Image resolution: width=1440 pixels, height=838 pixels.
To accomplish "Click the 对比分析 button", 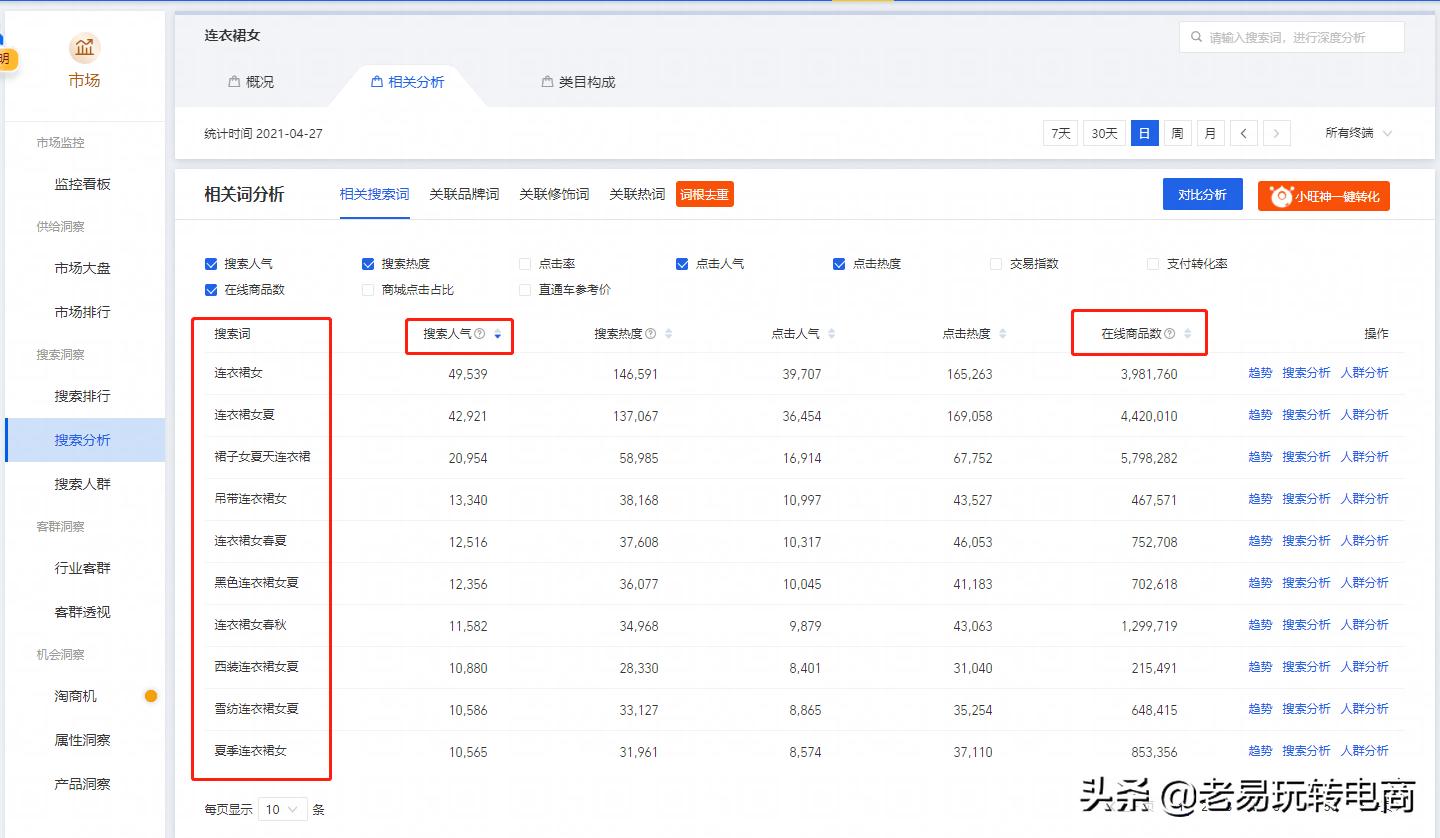I will (1202, 195).
